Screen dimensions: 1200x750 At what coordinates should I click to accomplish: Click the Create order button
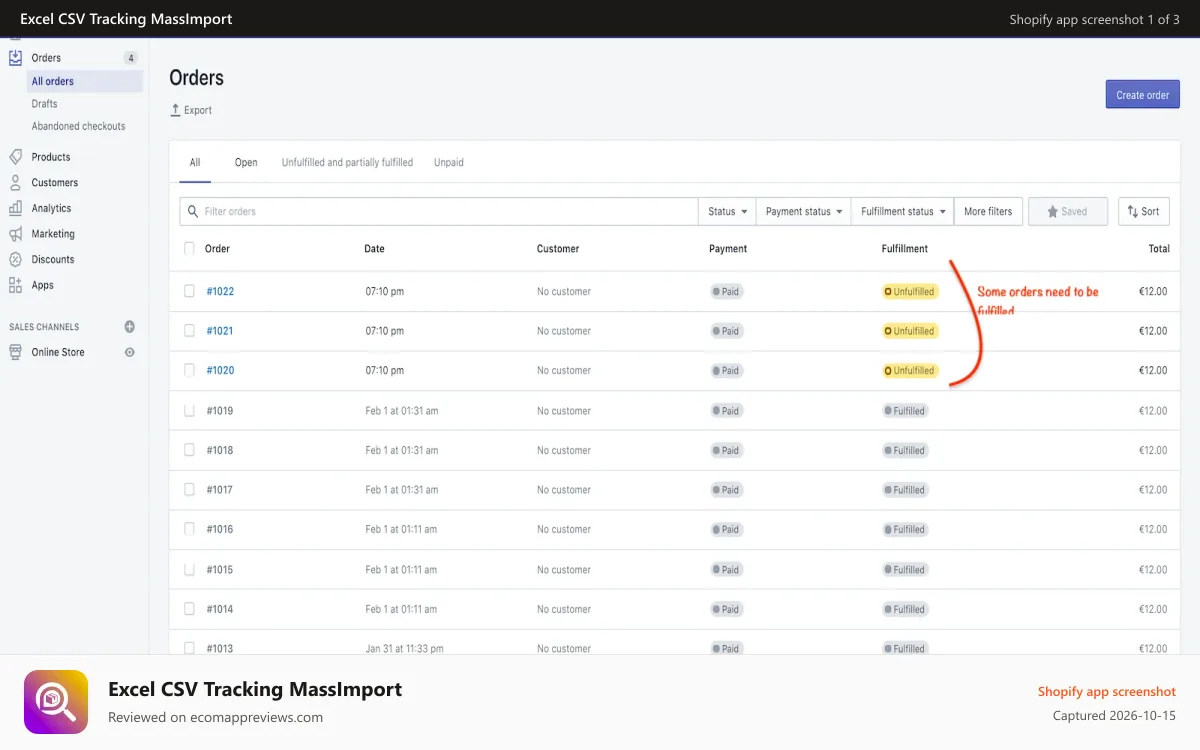tap(1142, 95)
